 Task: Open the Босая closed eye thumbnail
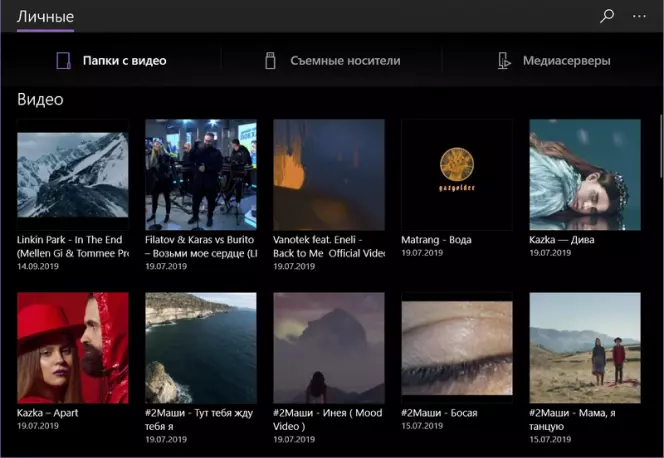coord(457,348)
